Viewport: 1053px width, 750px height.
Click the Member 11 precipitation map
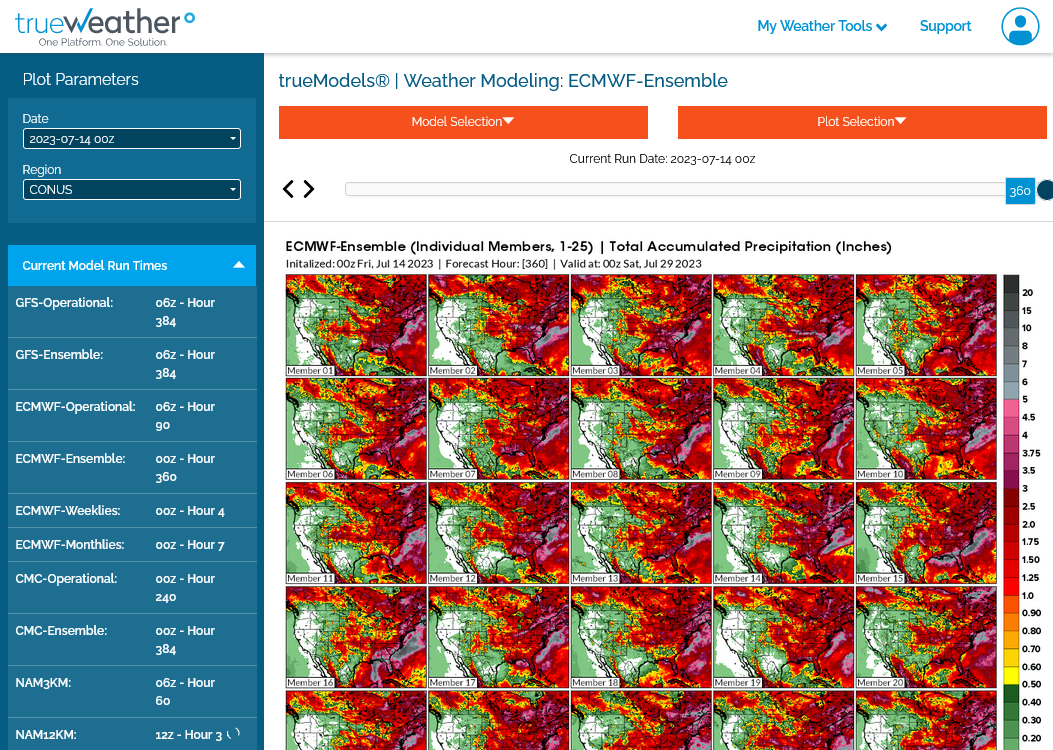click(x=356, y=533)
